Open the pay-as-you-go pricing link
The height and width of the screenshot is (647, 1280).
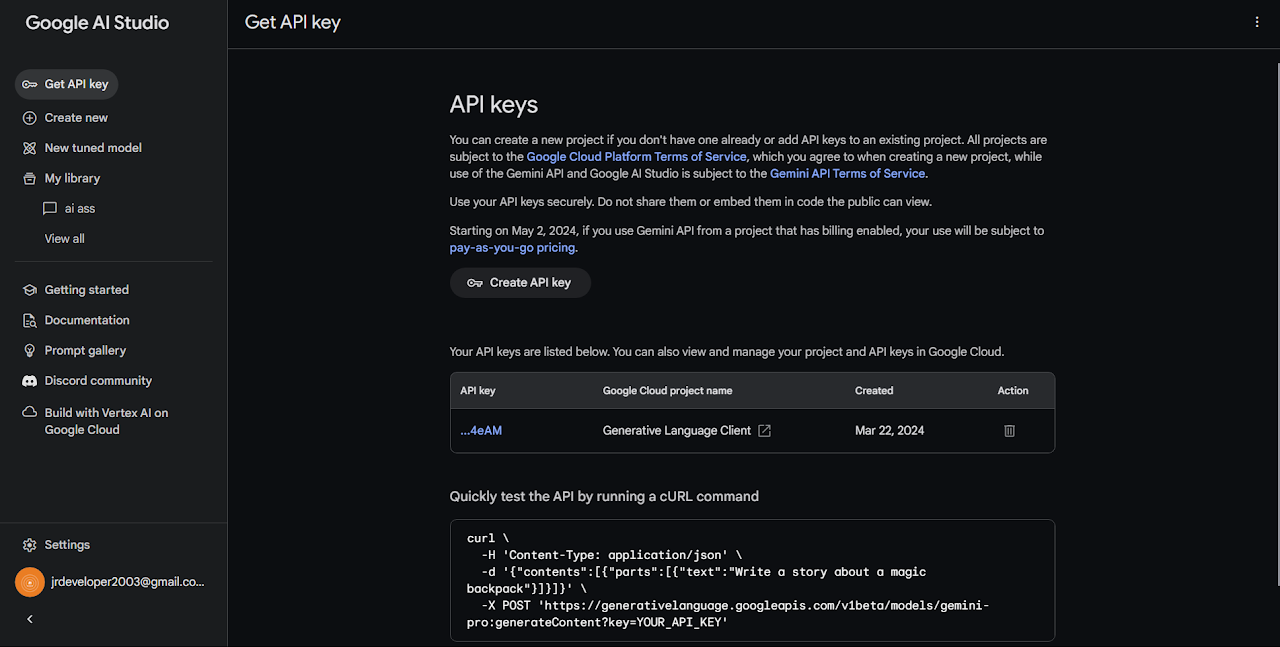point(512,248)
